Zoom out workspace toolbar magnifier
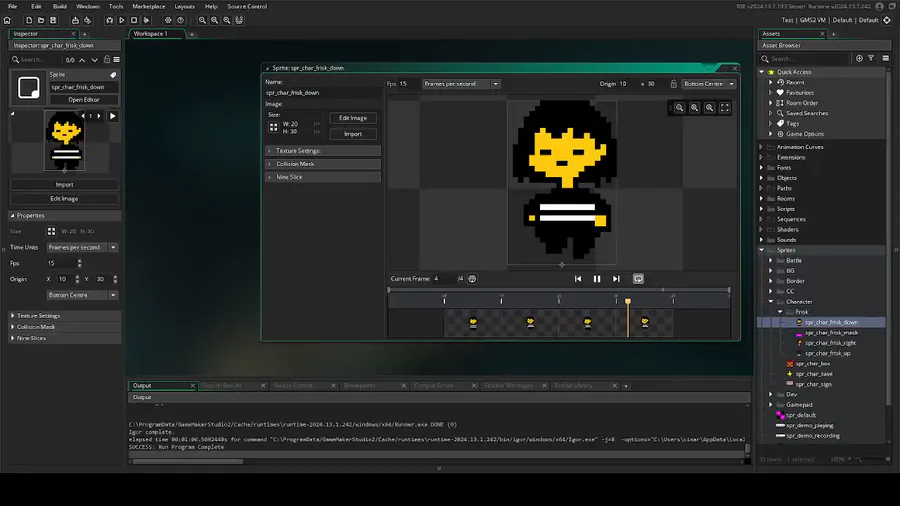 202,20
